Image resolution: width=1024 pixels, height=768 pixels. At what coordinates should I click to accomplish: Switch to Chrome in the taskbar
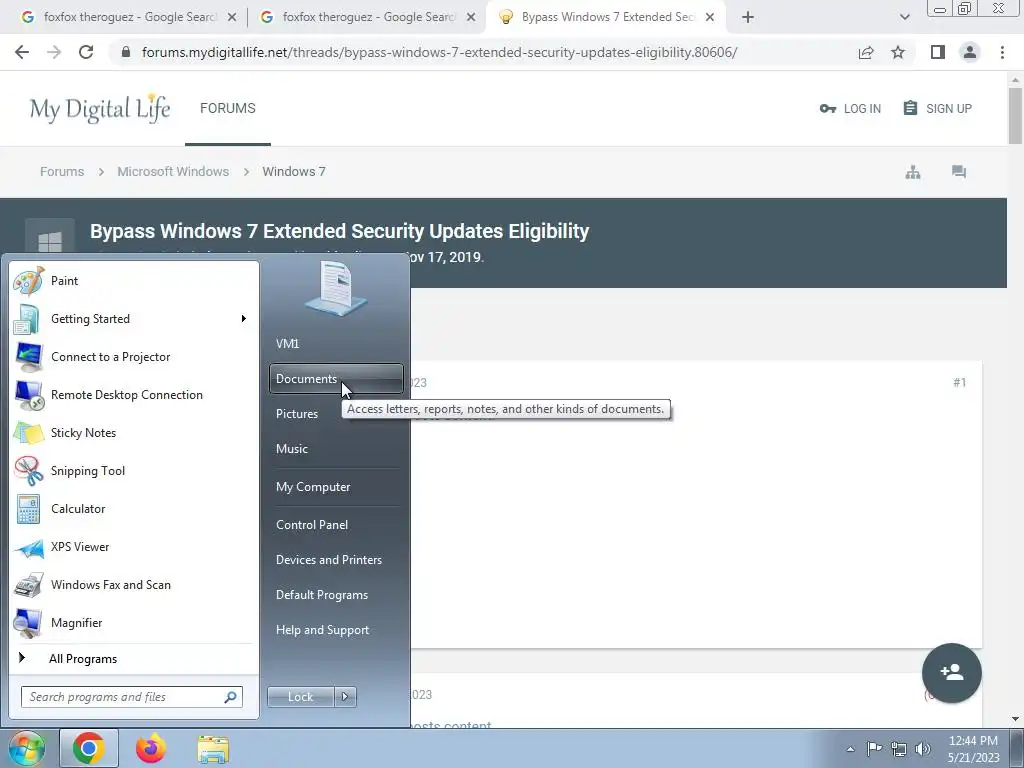pyautogui.click(x=89, y=748)
